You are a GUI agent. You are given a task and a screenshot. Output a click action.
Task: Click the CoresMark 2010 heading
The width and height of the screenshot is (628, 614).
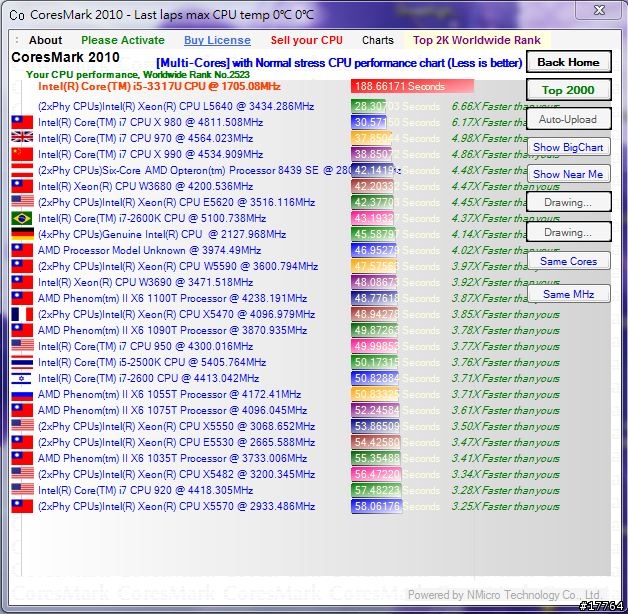tap(65, 57)
